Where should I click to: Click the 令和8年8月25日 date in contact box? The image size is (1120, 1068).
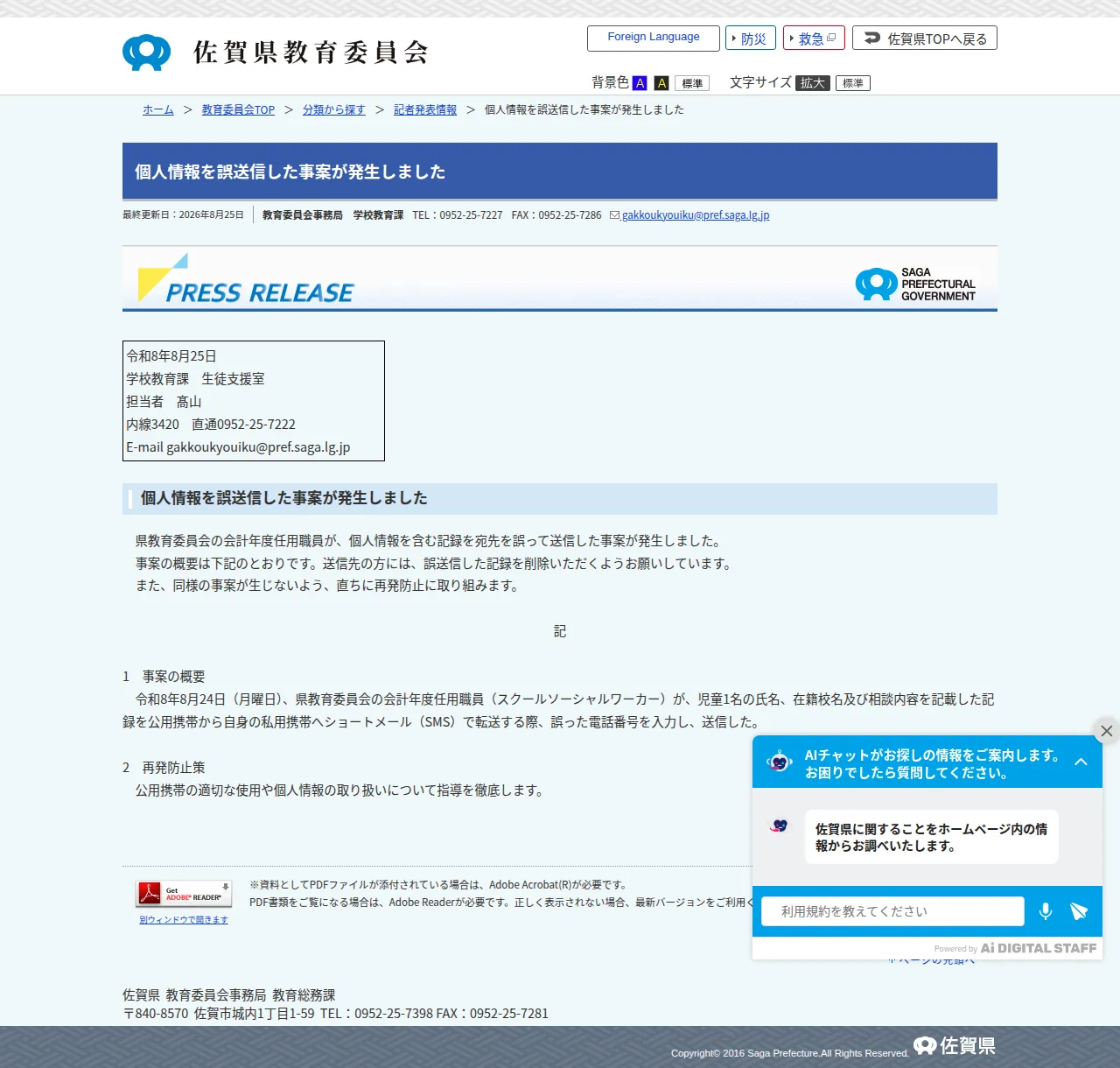[x=171, y=356]
